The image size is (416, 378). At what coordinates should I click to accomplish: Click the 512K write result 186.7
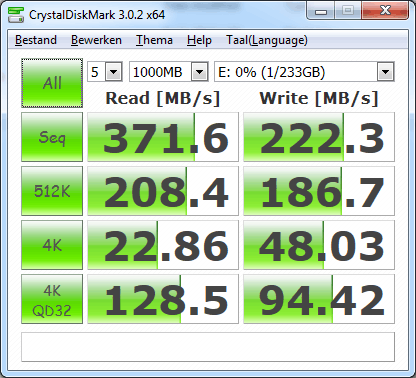(319, 191)
